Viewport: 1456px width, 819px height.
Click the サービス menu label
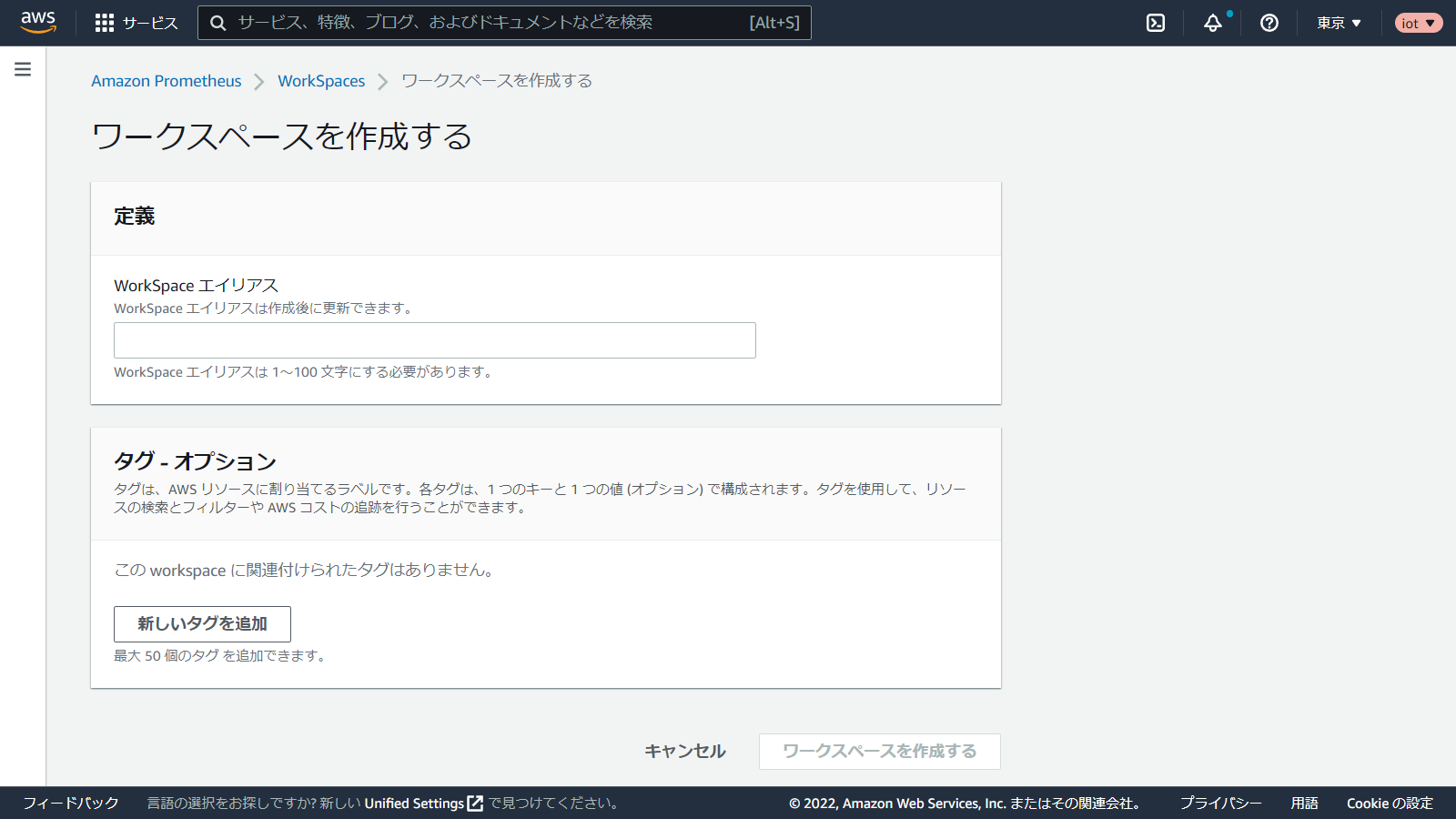coord(150,23)
